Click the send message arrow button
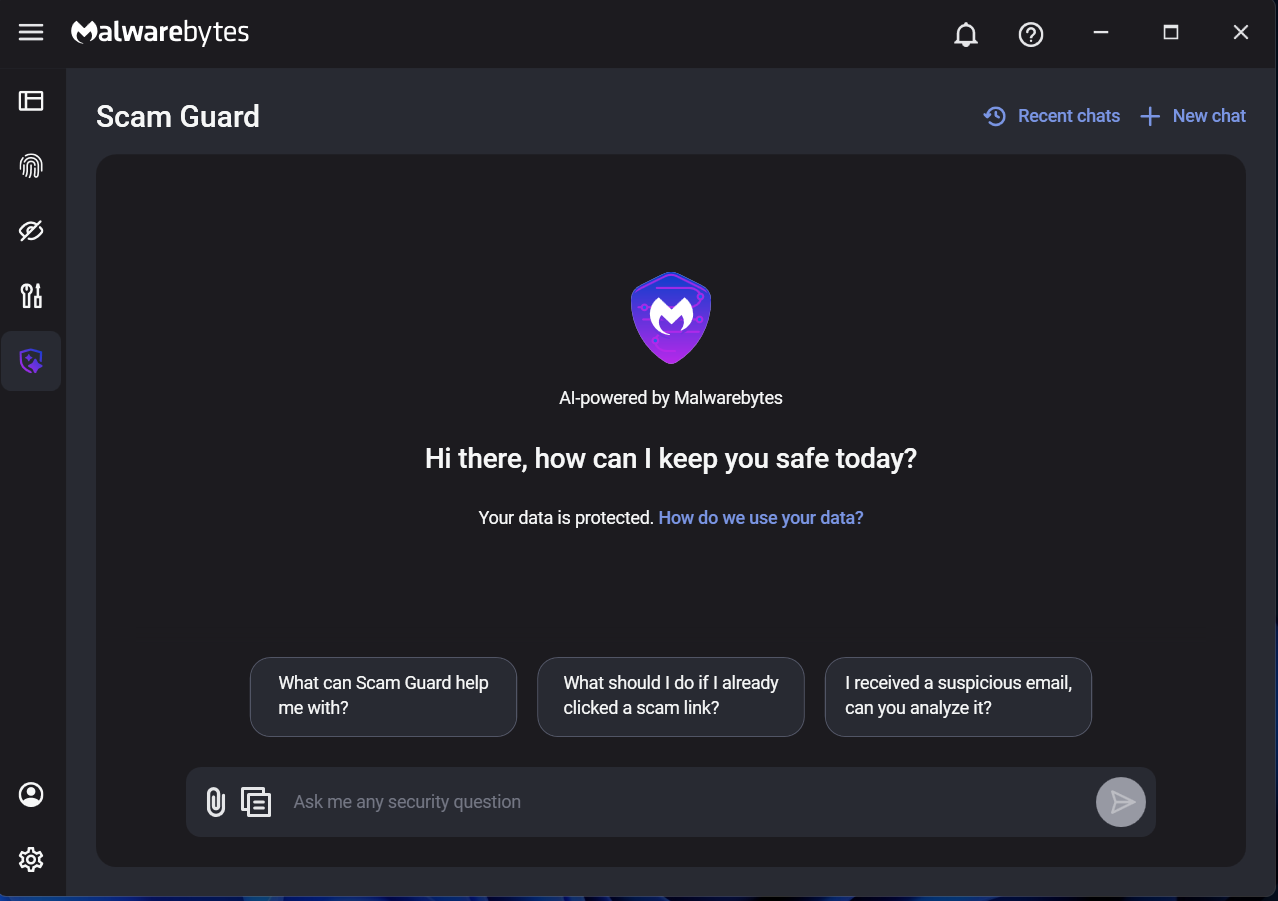Screen dimensions: 1278x901 pos(1121,802)
